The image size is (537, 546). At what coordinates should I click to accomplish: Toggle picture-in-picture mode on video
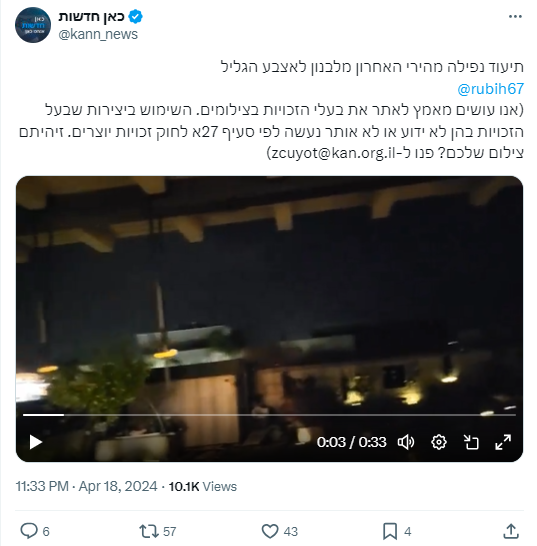(x=471, y=442)
